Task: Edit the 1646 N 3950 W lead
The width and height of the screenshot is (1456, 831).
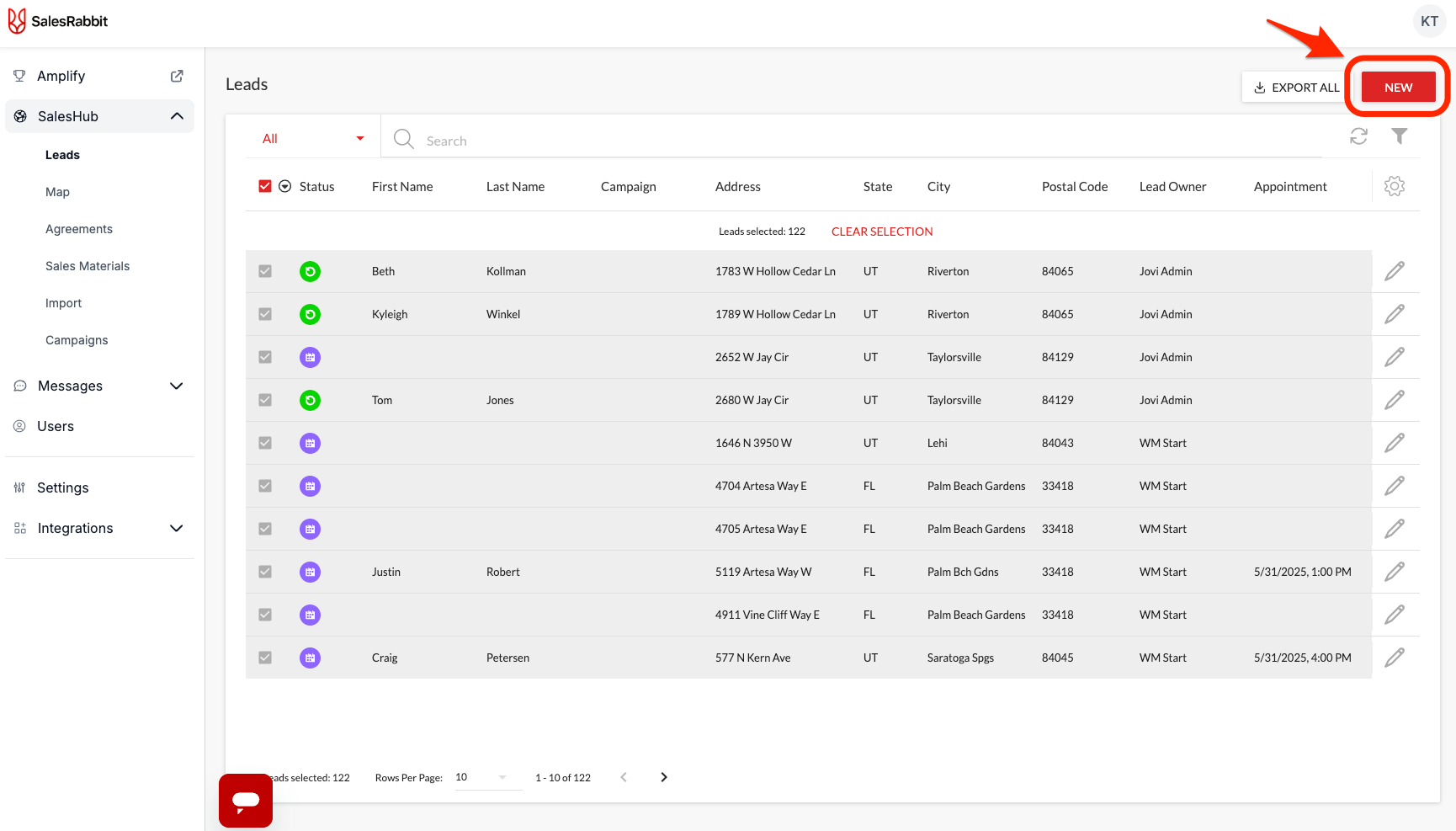Action: 1395,443
